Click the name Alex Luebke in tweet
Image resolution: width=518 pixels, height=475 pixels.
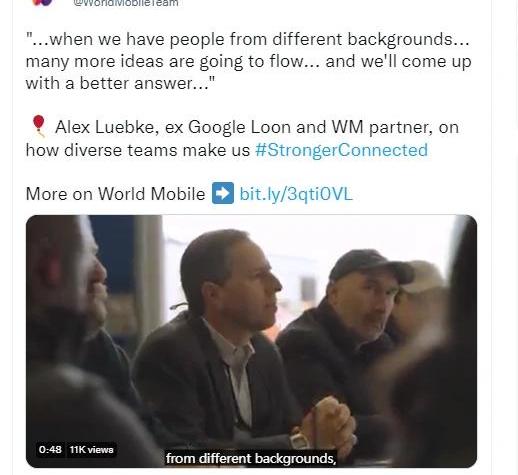104,127
